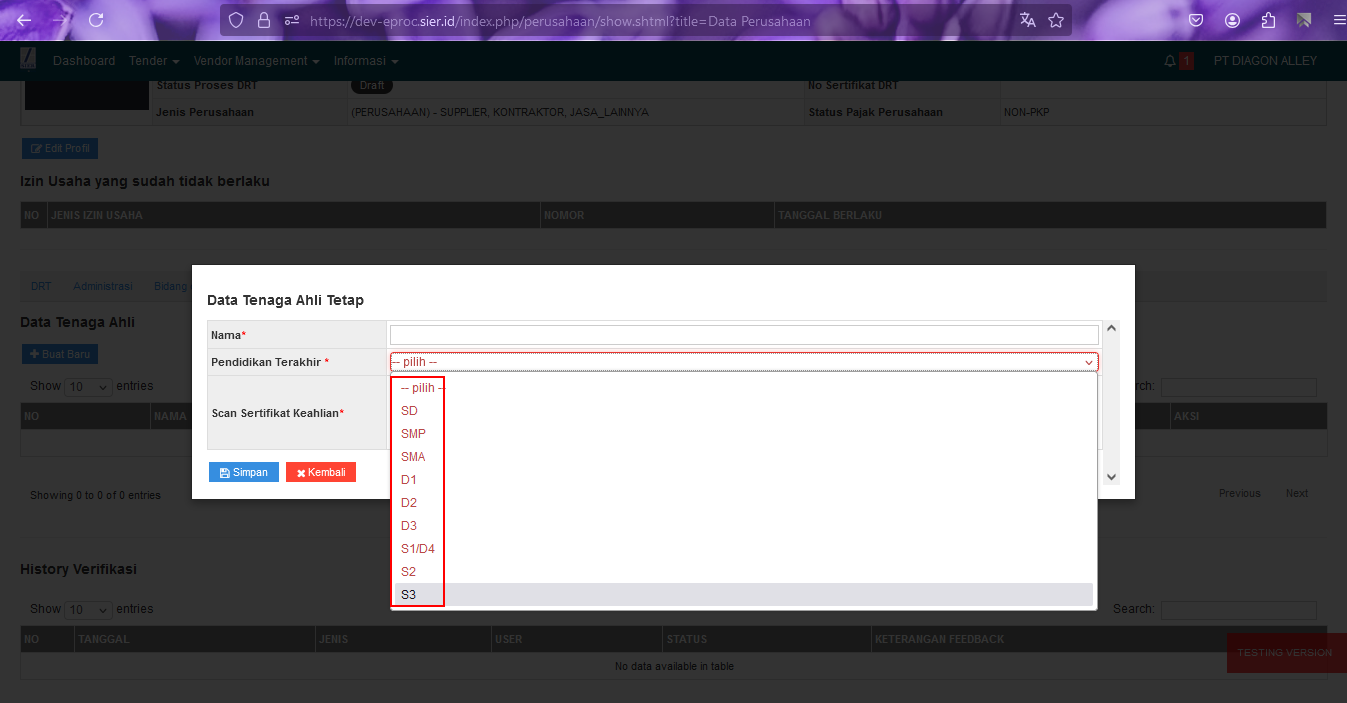This screenshot has height=703, width=1347.
Task: Open the Dashboard menu item
Action: (x=84, y=61)
